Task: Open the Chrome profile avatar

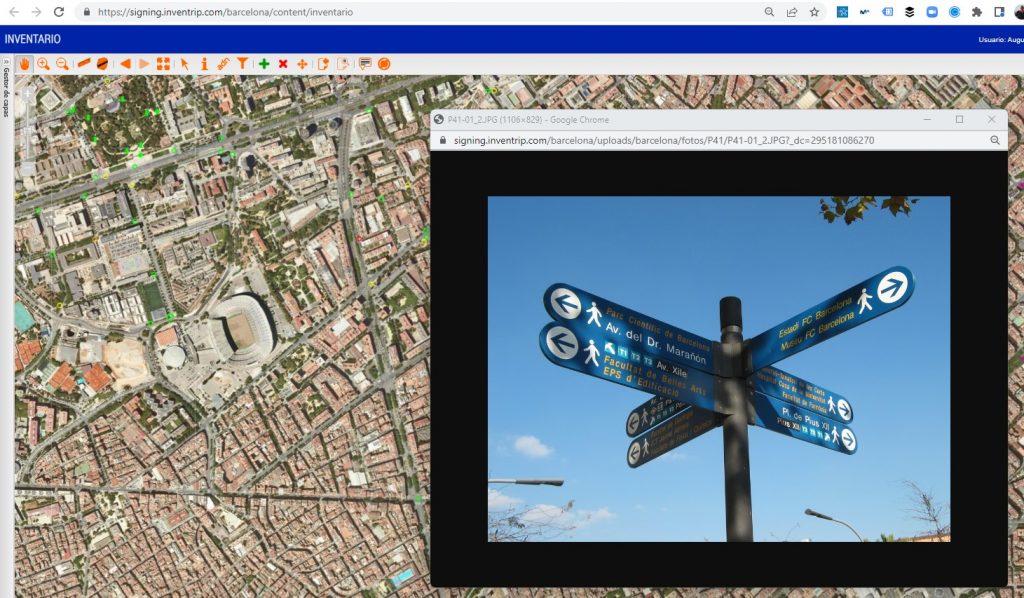Action: (1019, 12)
